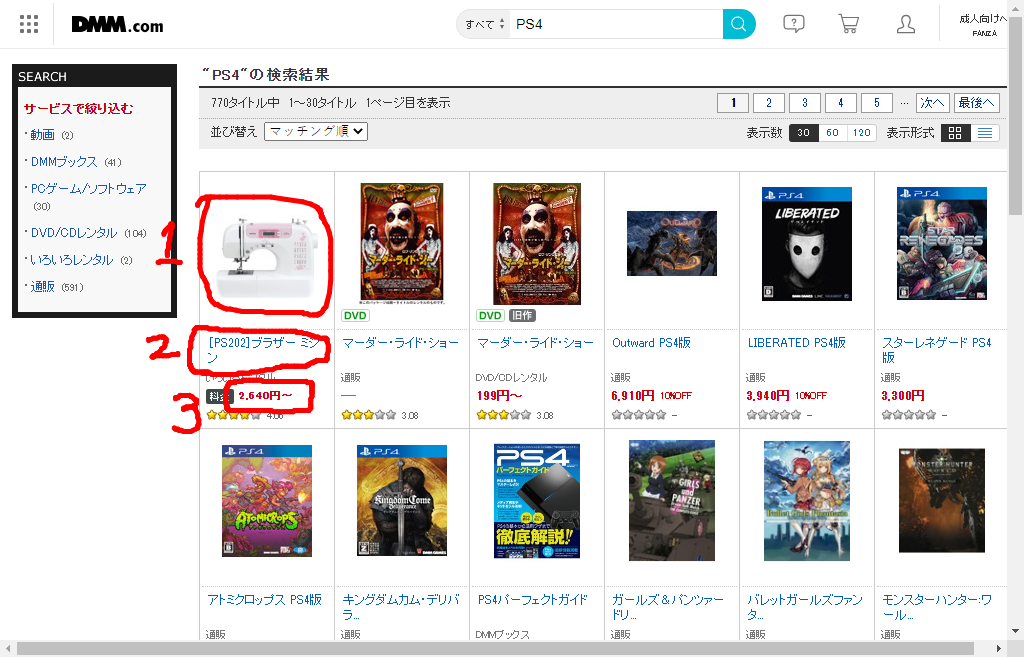Click the 3,940円 price of LIBERATED

(x=768, y=396)
